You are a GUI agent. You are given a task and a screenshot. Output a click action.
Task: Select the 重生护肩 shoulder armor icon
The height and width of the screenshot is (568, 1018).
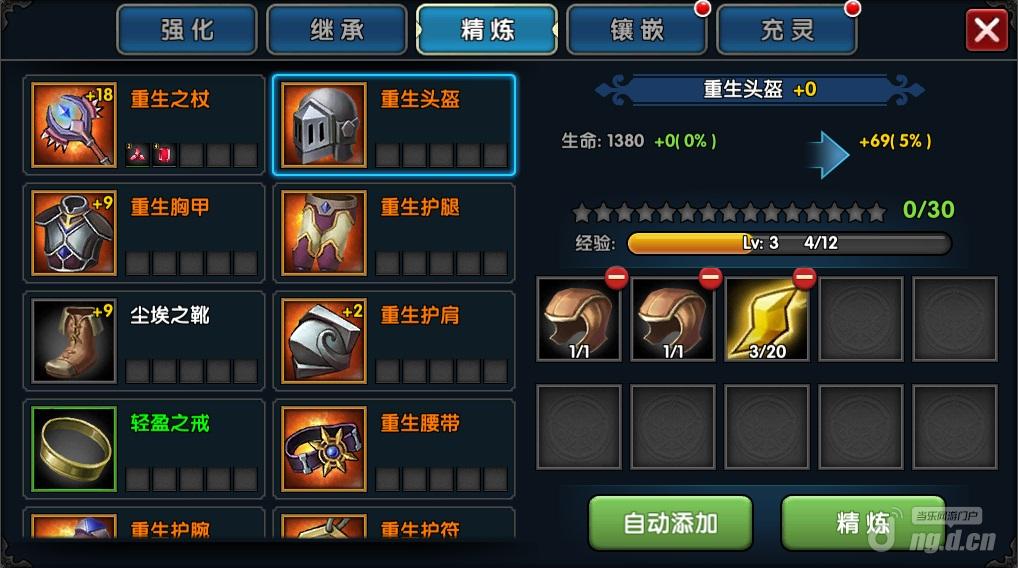click(x=324, y=341)
